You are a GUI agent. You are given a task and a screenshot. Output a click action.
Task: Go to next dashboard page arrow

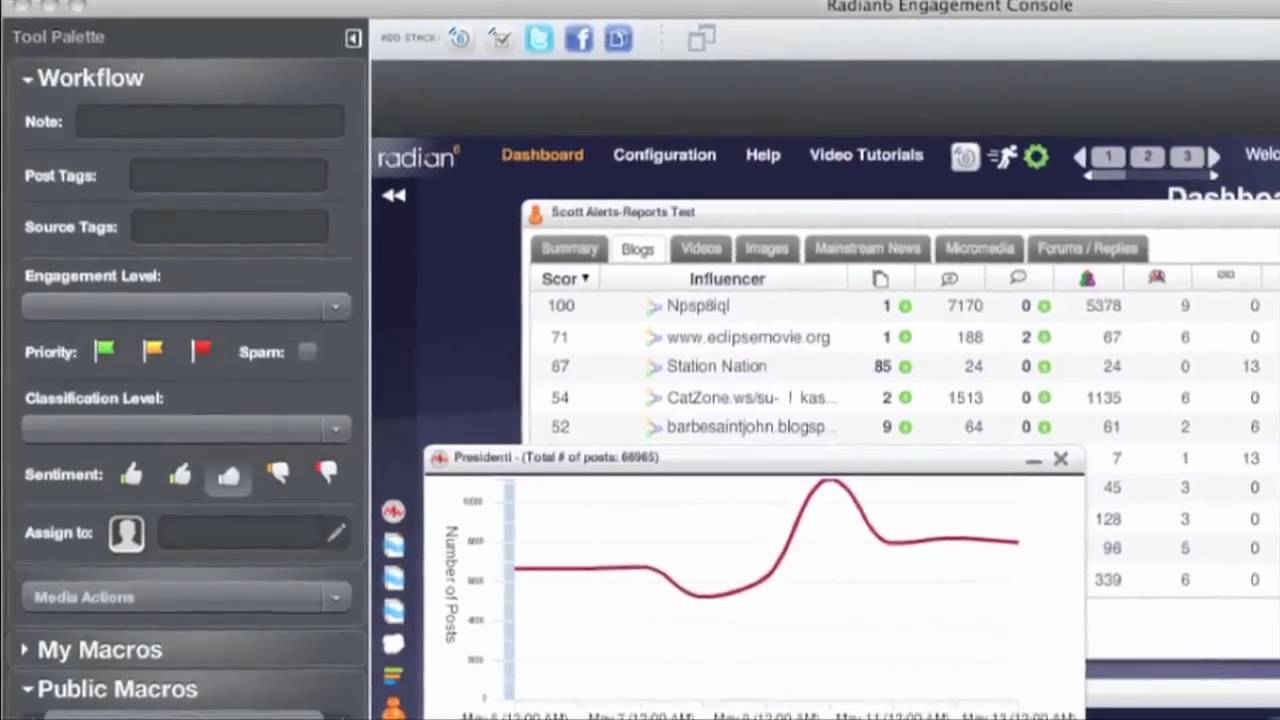tap(1213, 157)
